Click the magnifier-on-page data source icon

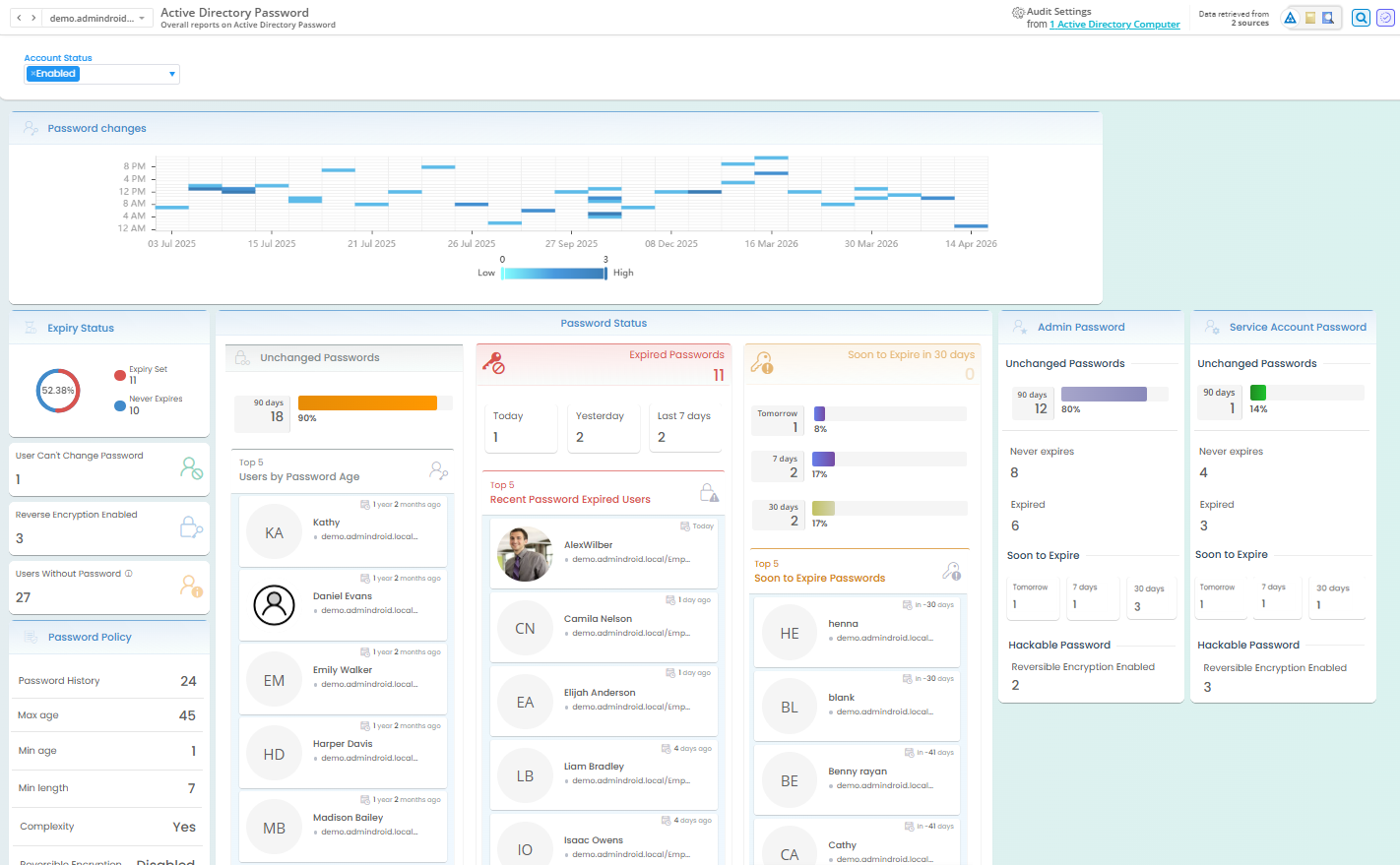coord(1328,18)
